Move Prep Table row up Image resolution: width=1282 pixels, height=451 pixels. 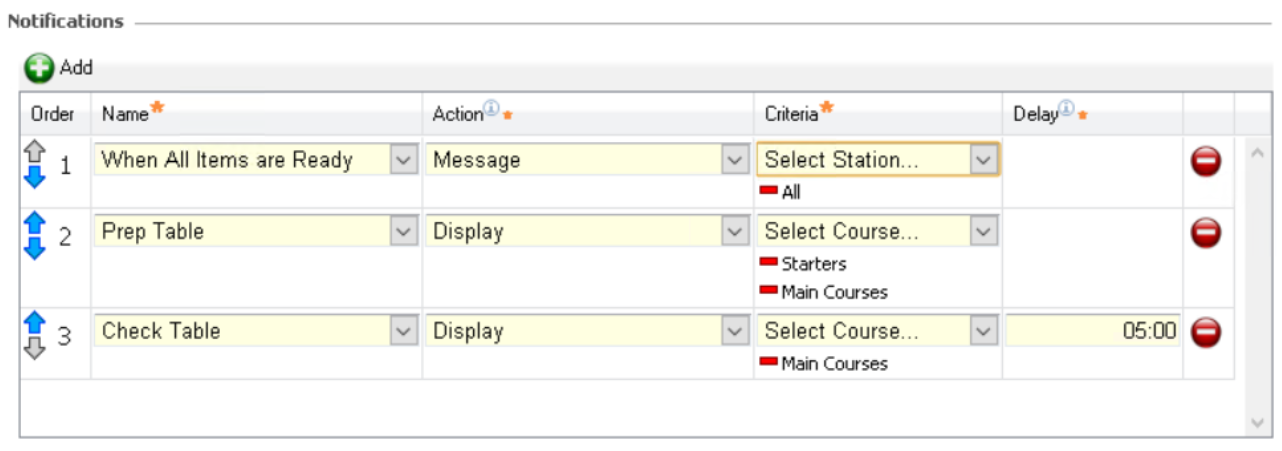point(35,223)
